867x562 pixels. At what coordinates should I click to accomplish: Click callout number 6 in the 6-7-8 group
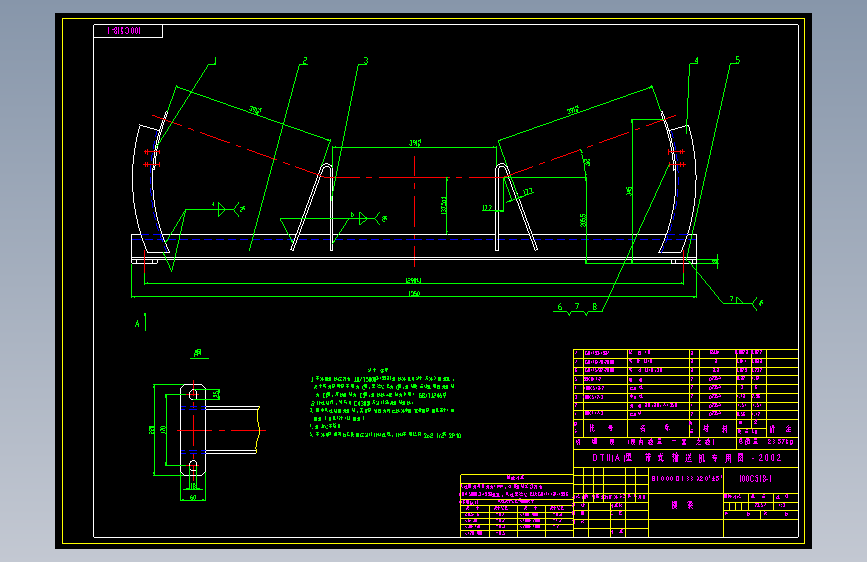click(x=560, y=306)
